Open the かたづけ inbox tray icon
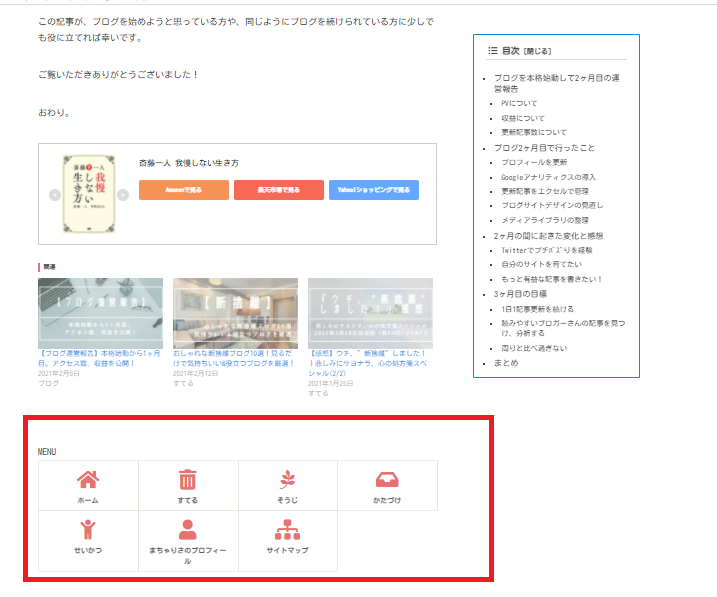Screen dimensions: 717x597 pyautogui.click(x=387, y=480)
